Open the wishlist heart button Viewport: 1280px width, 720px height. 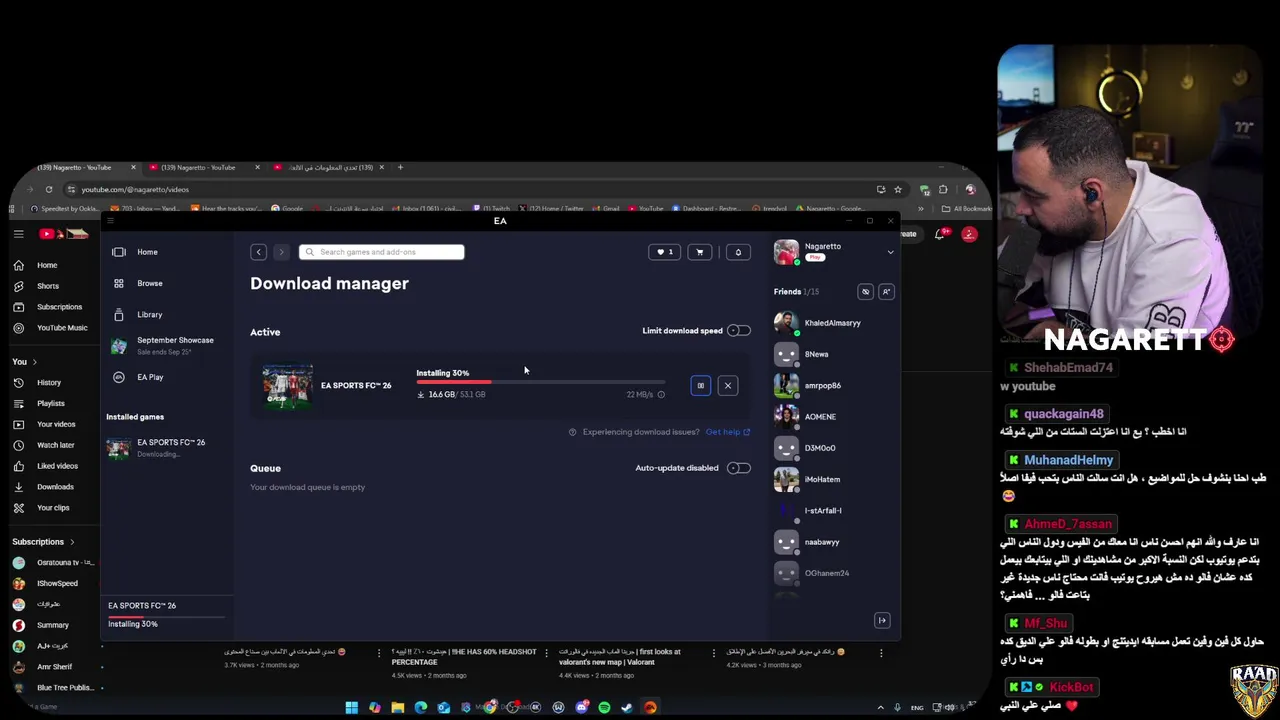tap(664, 252)
